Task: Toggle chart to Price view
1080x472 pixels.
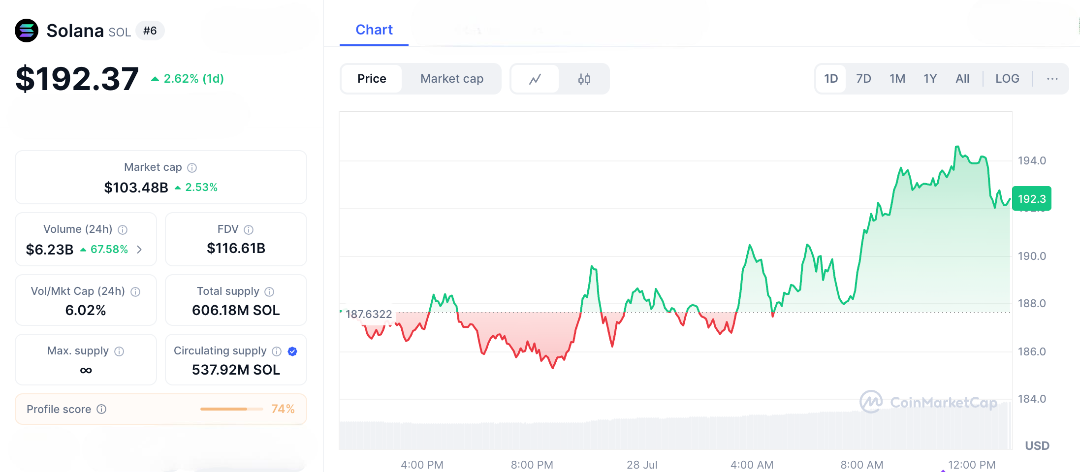Action: click(372, 79)
